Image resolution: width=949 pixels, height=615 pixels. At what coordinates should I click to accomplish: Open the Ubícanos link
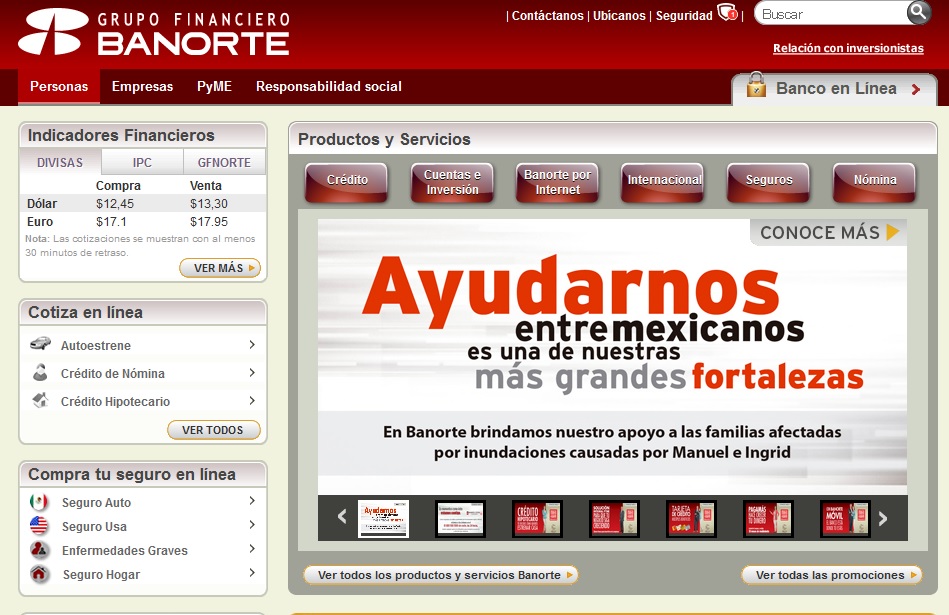[619, 16]
